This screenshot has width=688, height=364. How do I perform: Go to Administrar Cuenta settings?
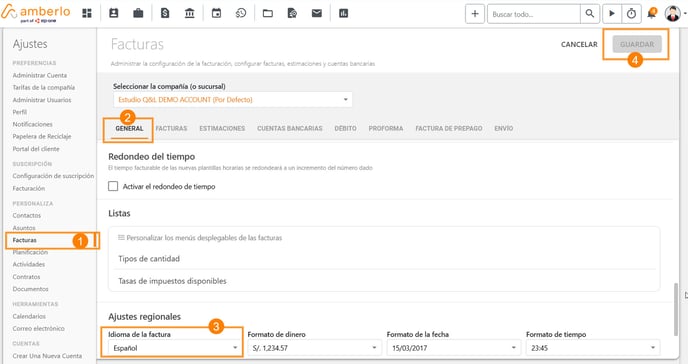click(x=40, y=75)
